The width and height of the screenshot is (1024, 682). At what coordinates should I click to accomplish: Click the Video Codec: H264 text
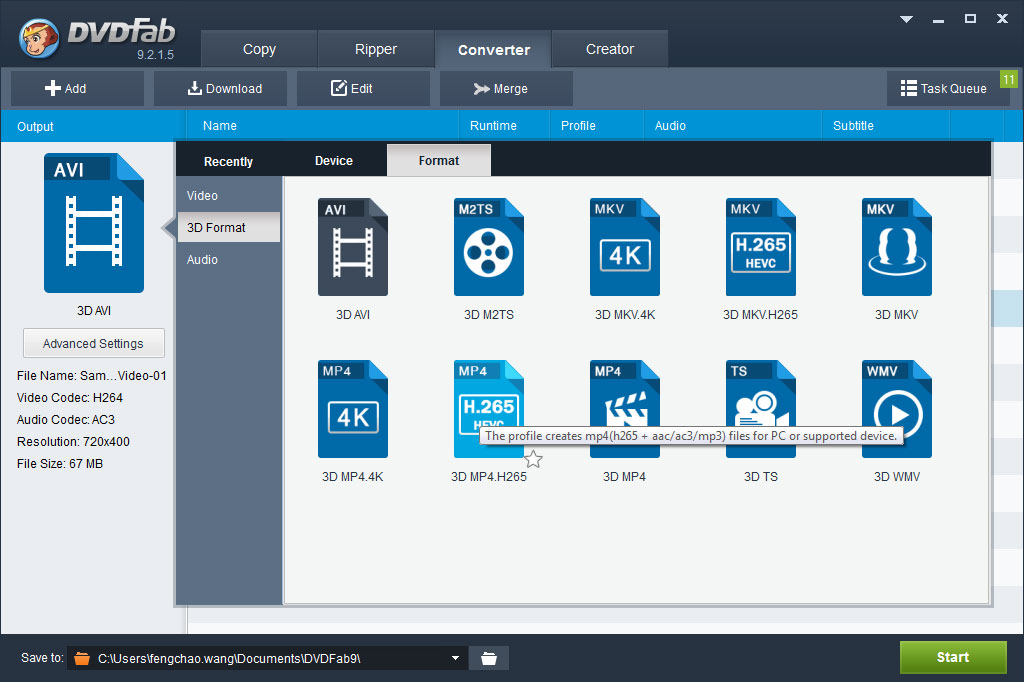70,398
